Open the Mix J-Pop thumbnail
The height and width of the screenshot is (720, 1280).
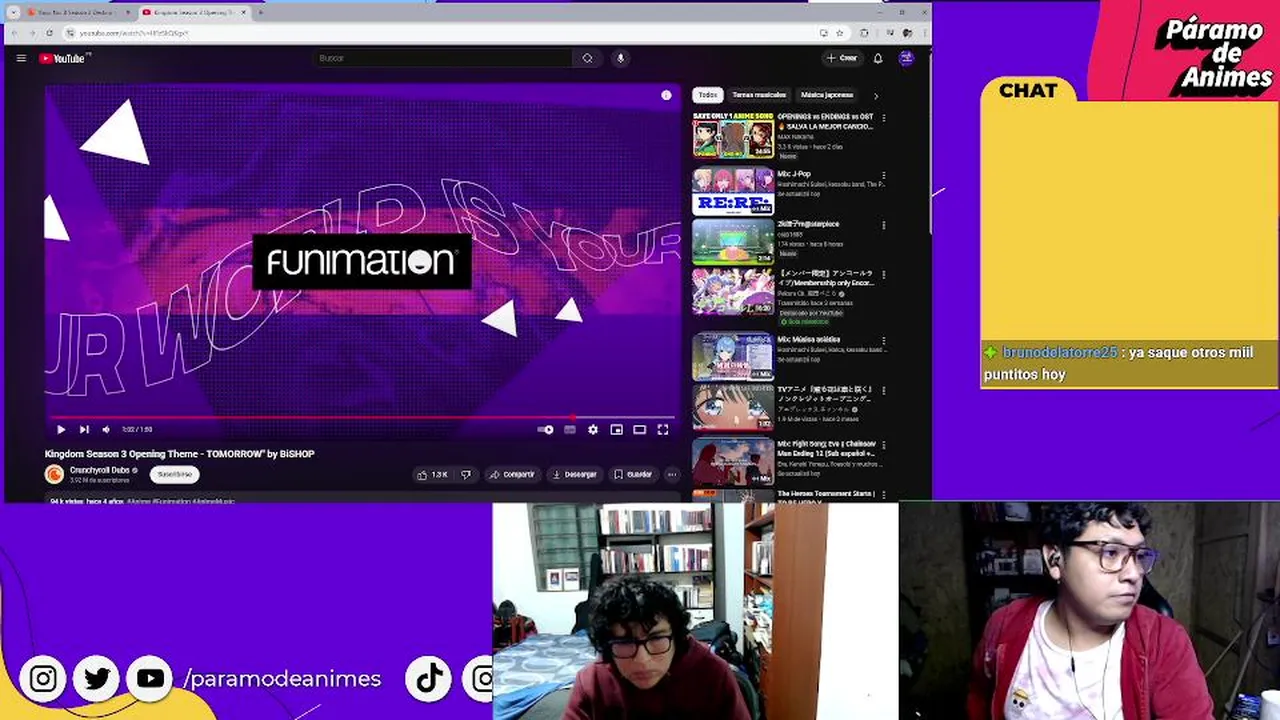[733, 192]
